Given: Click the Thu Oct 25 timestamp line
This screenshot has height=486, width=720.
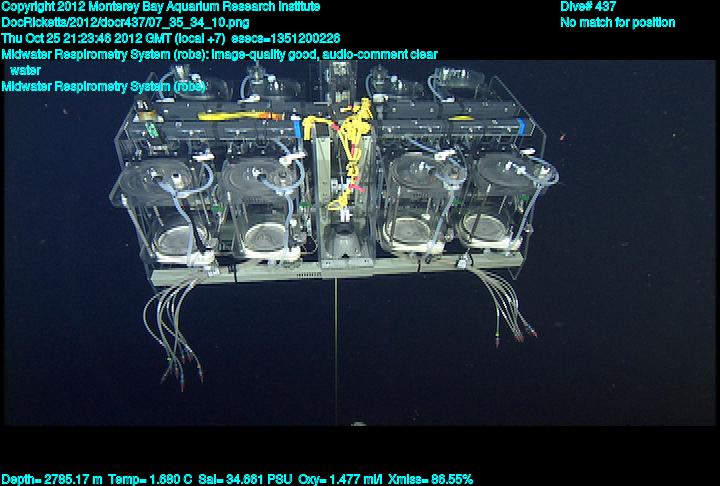Looking at the screenshot, I should (x=170, y=38).
